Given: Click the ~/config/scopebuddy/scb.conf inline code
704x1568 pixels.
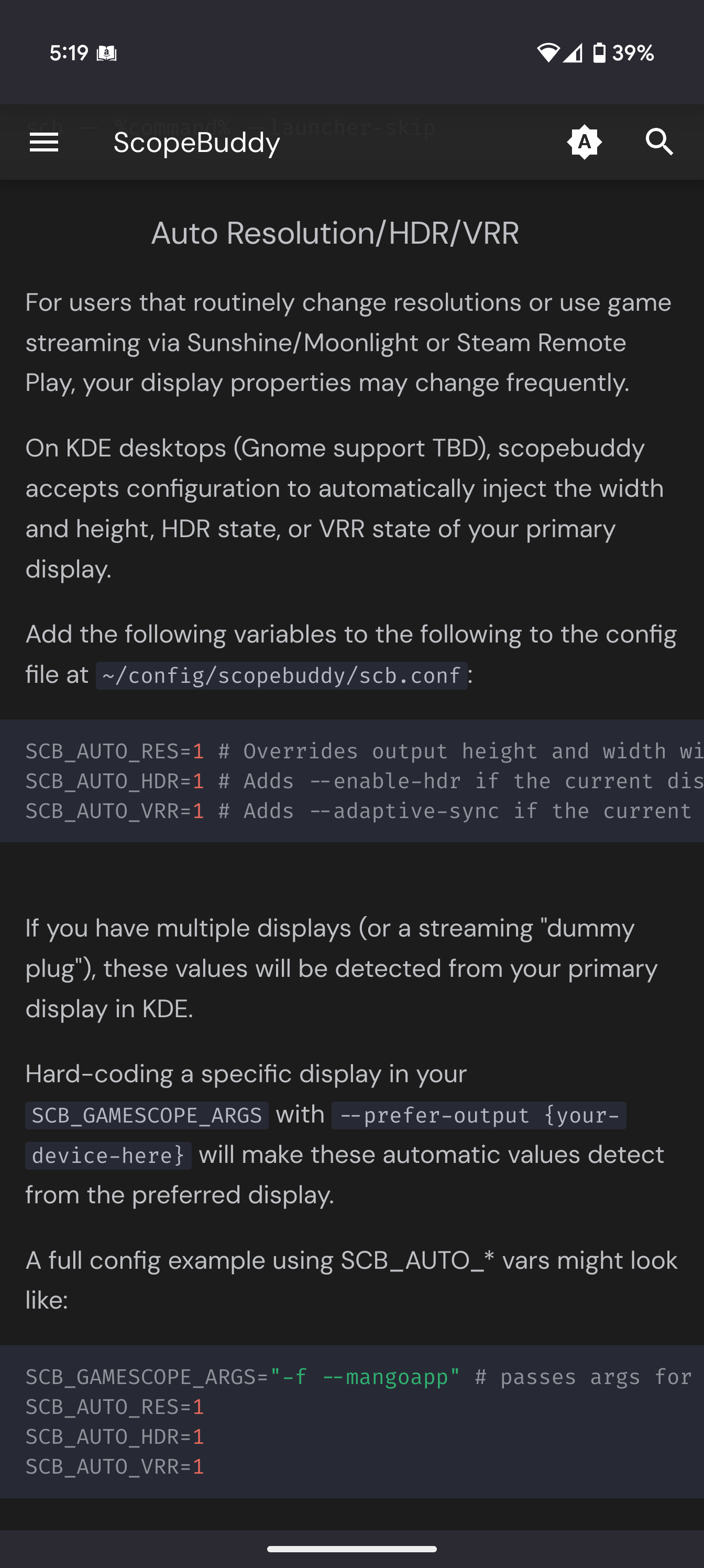Looking at the screenshot, I should (282, 676).
